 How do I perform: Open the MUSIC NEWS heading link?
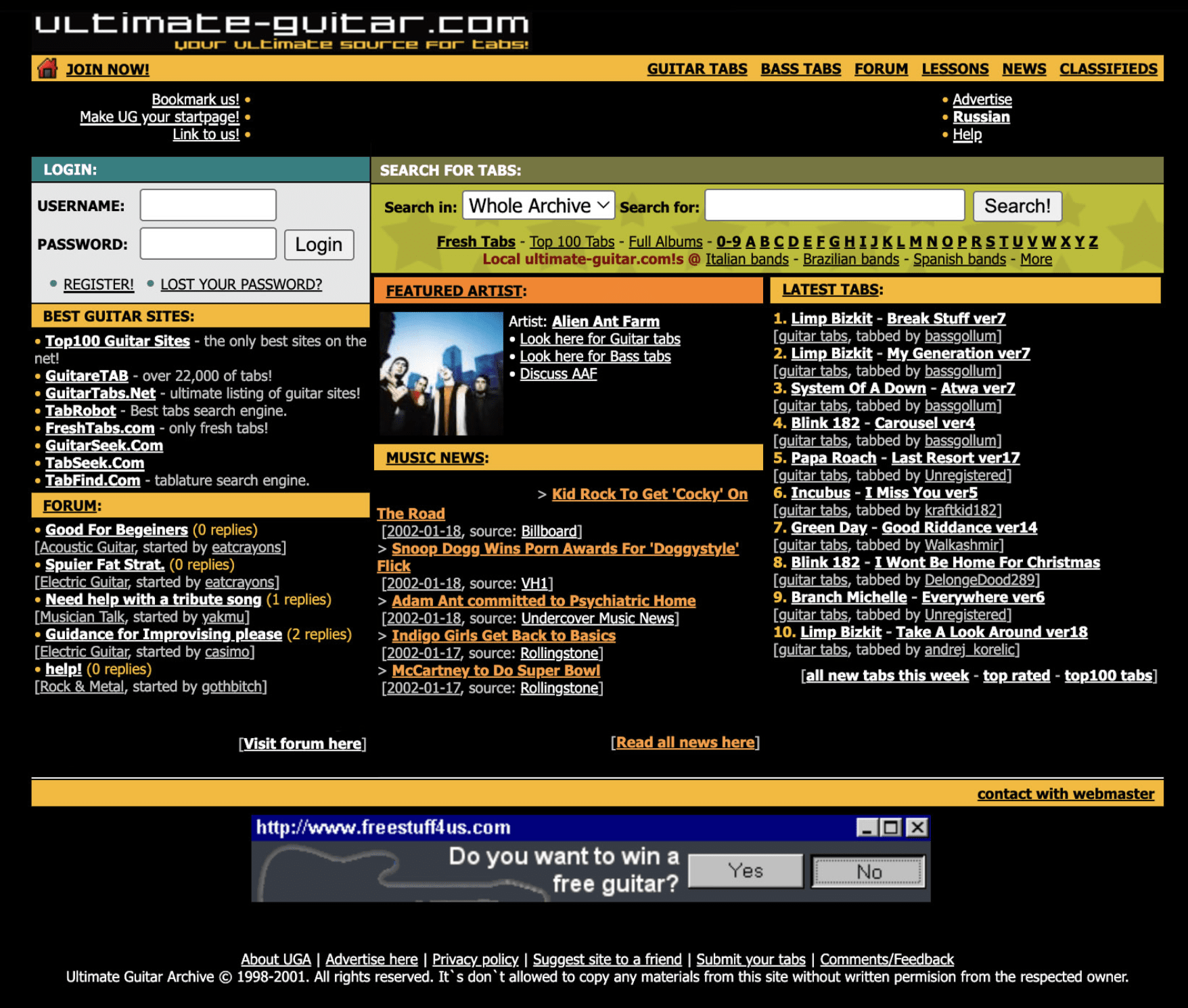click(435, 458)
